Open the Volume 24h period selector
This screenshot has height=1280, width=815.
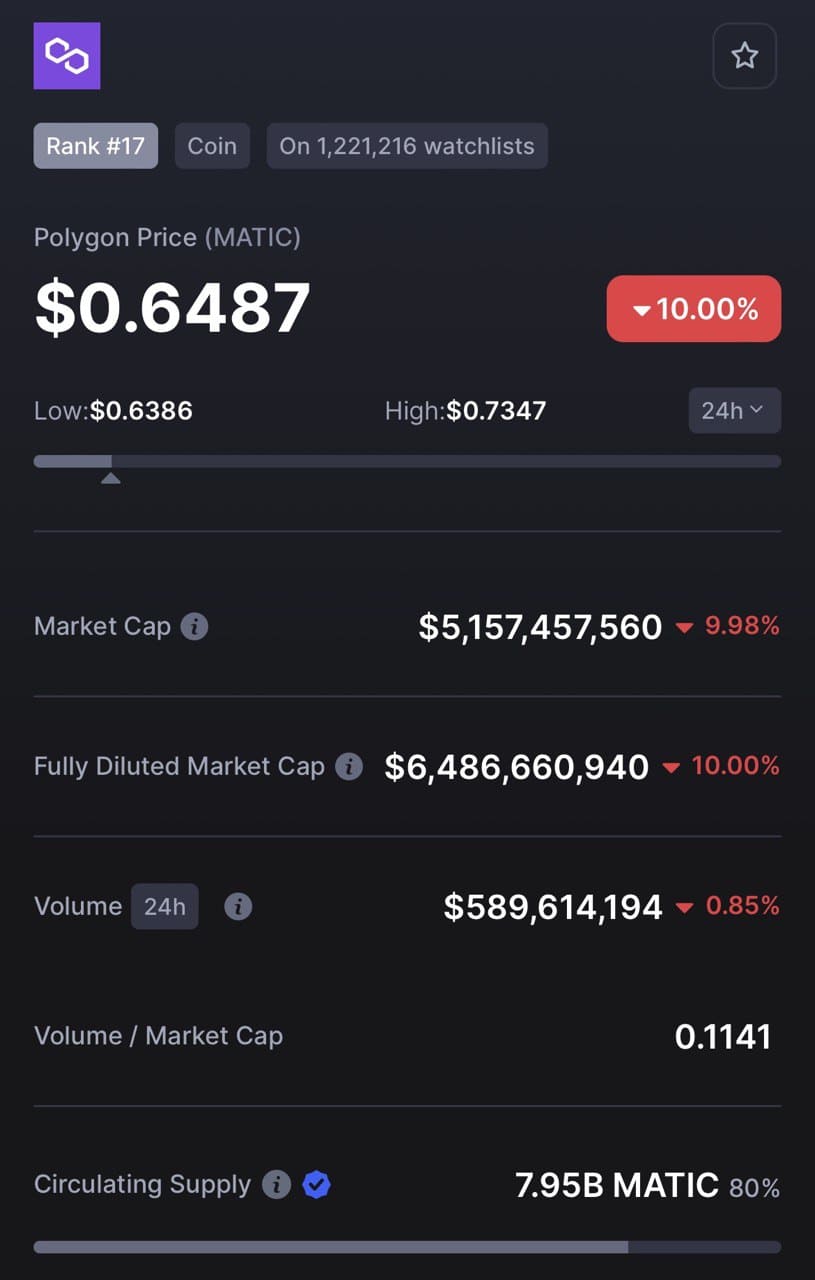point(165,907)
